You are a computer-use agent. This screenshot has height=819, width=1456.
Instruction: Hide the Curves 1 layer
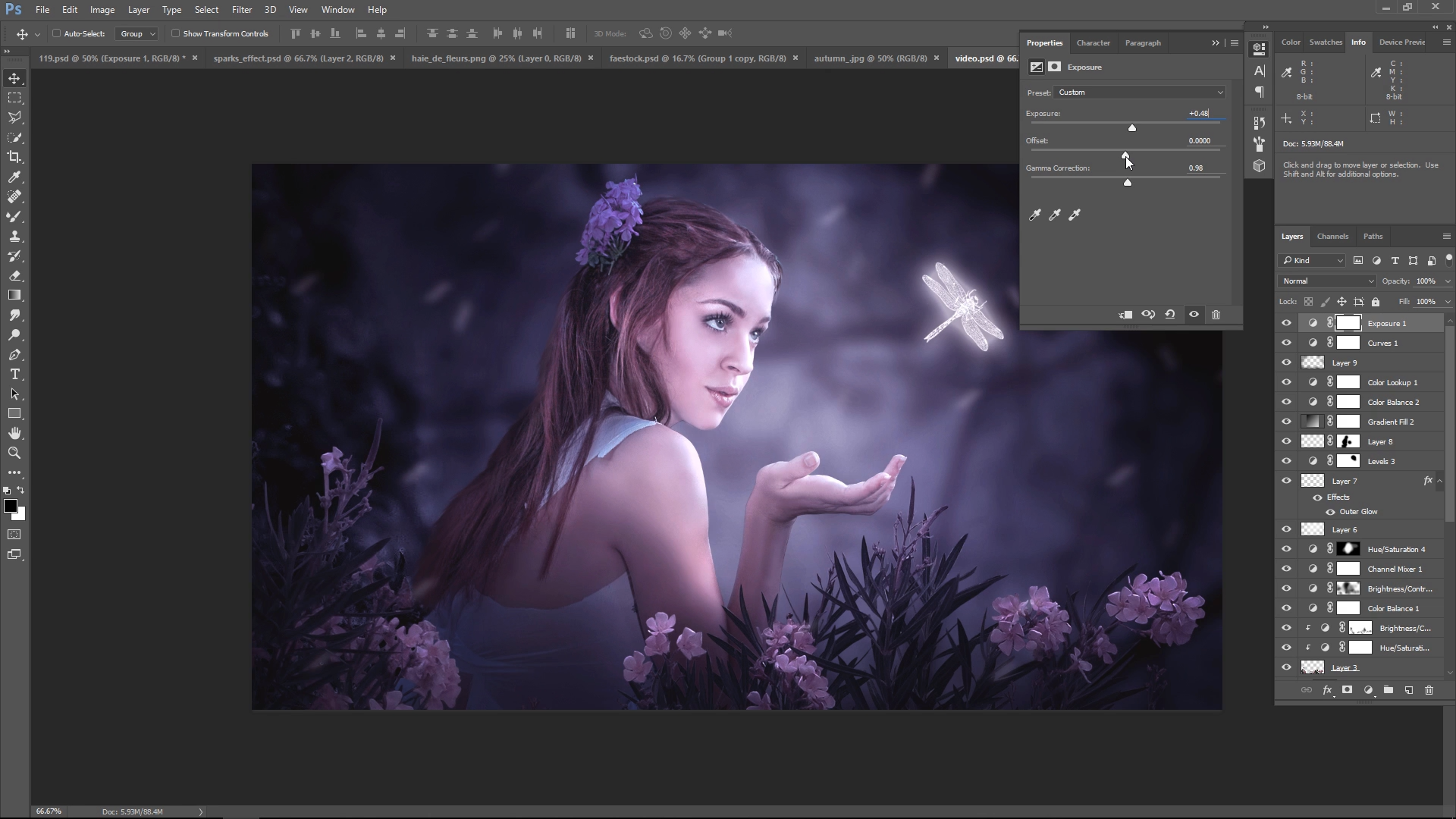point(1286,343)
